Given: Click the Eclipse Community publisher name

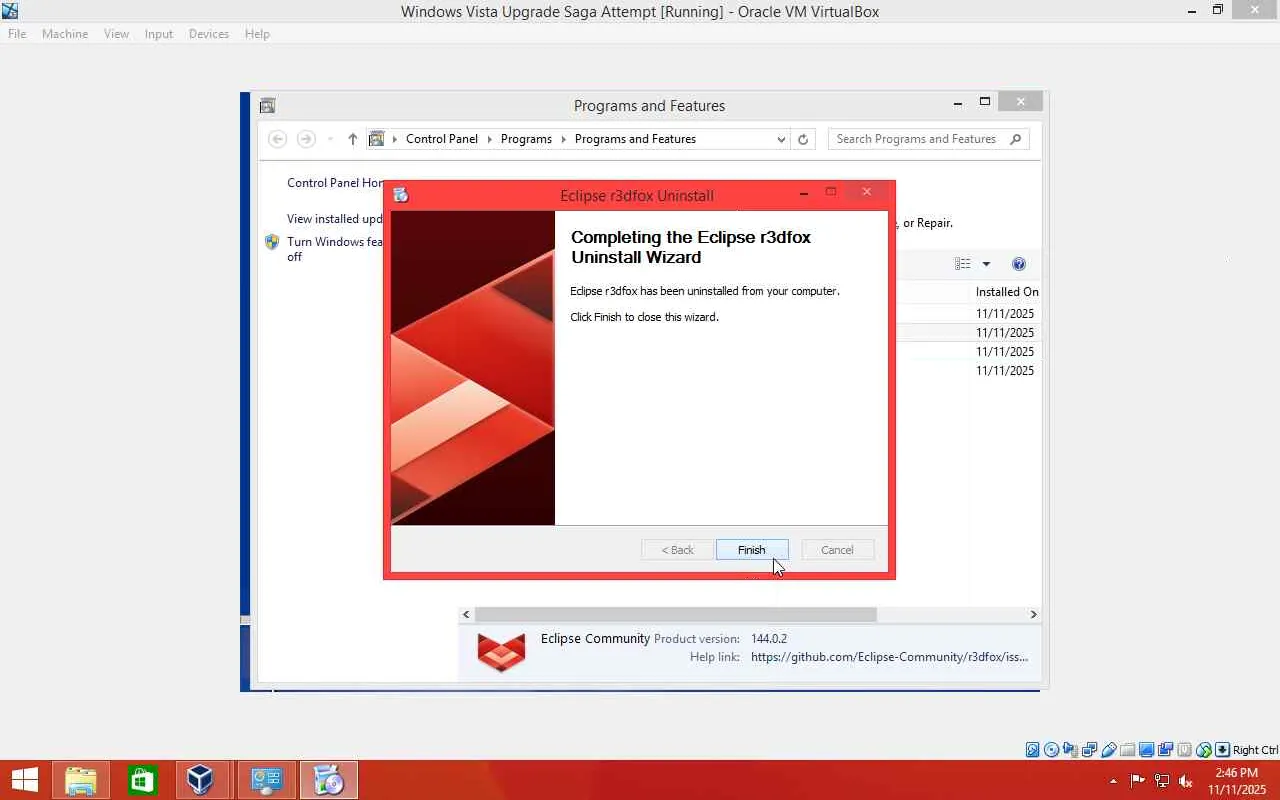Looking at the screenshot, I should pyautogui.click(x=595, y=639).
